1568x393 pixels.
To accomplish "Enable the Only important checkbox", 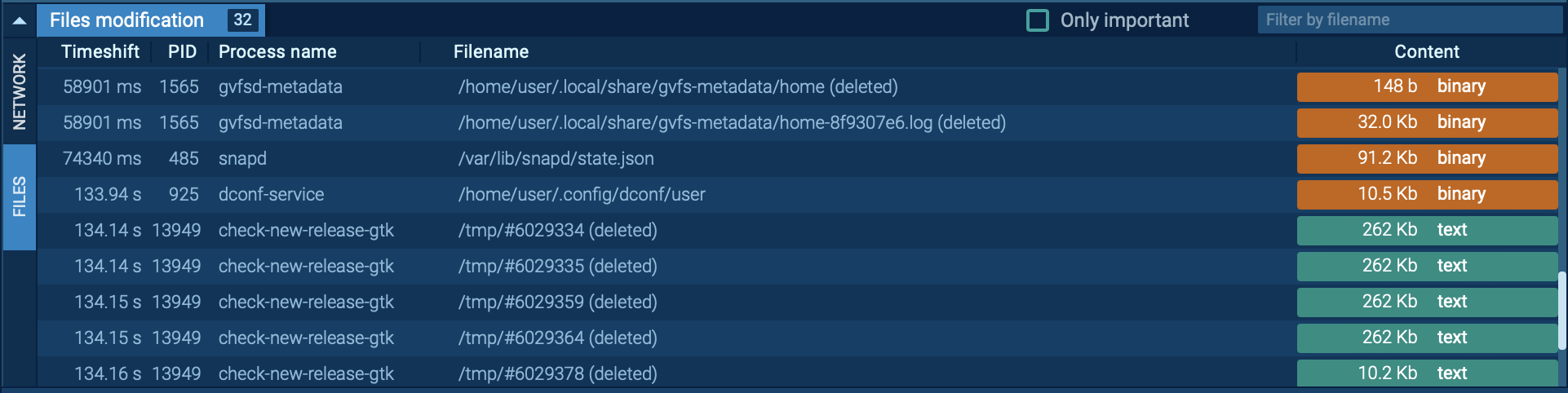I will pyautogui.click(x=1037, y=20).
